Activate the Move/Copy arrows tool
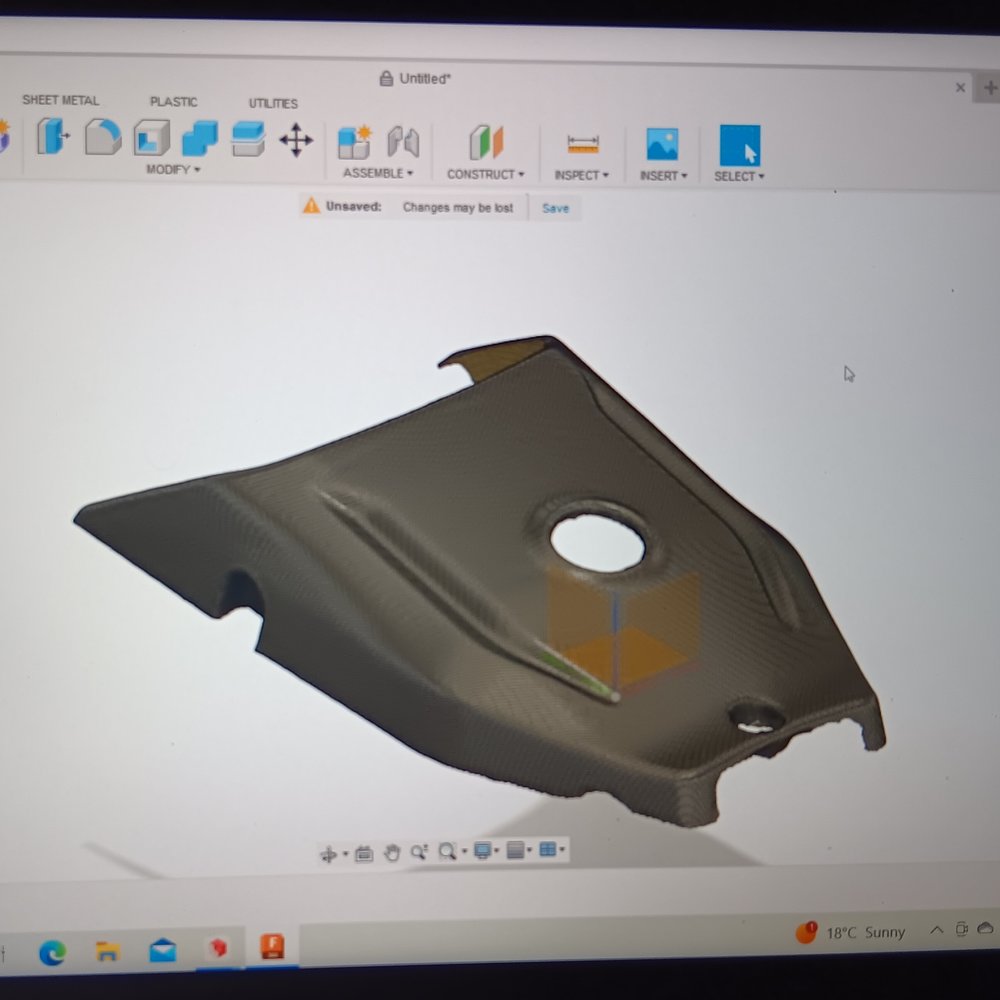 pyautogui.click(x=296, y=140)
